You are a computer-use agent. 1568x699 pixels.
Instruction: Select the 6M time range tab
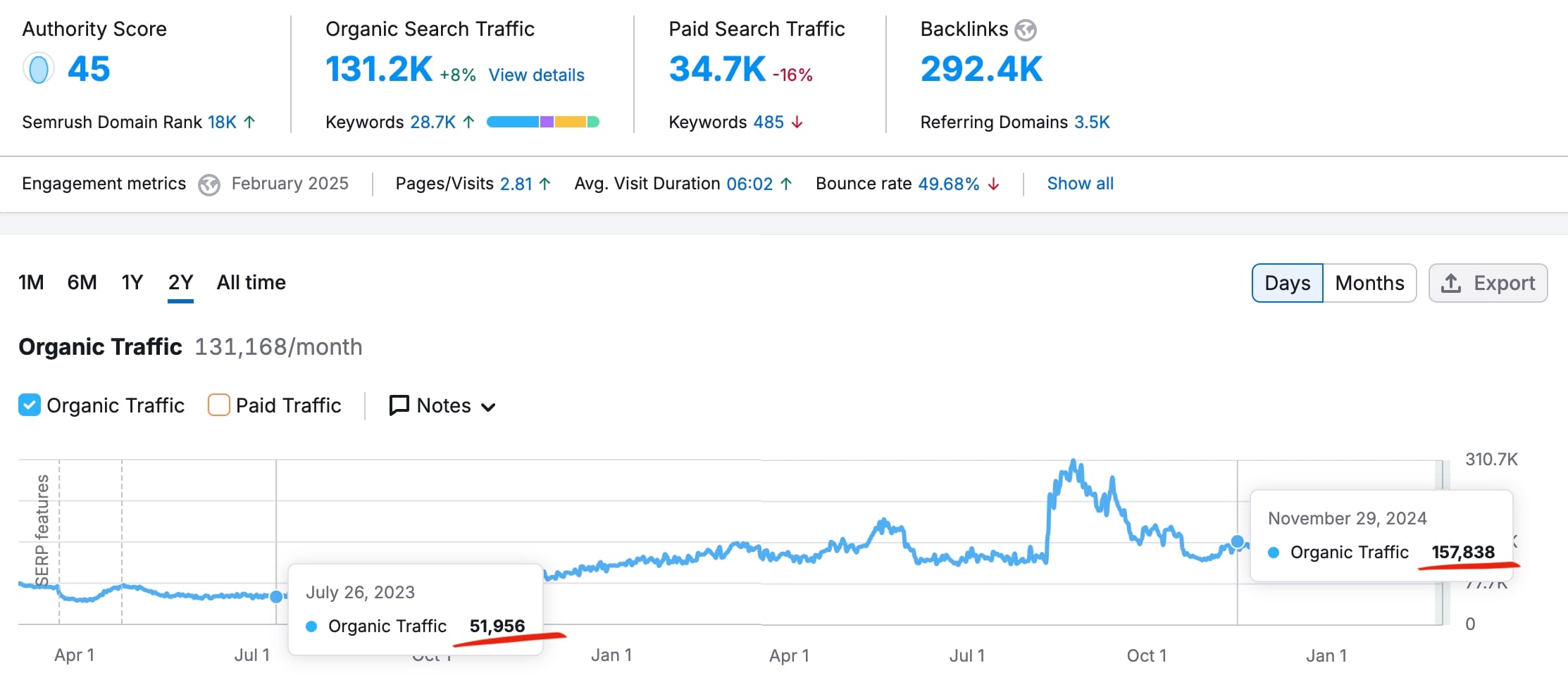[82, 282]
